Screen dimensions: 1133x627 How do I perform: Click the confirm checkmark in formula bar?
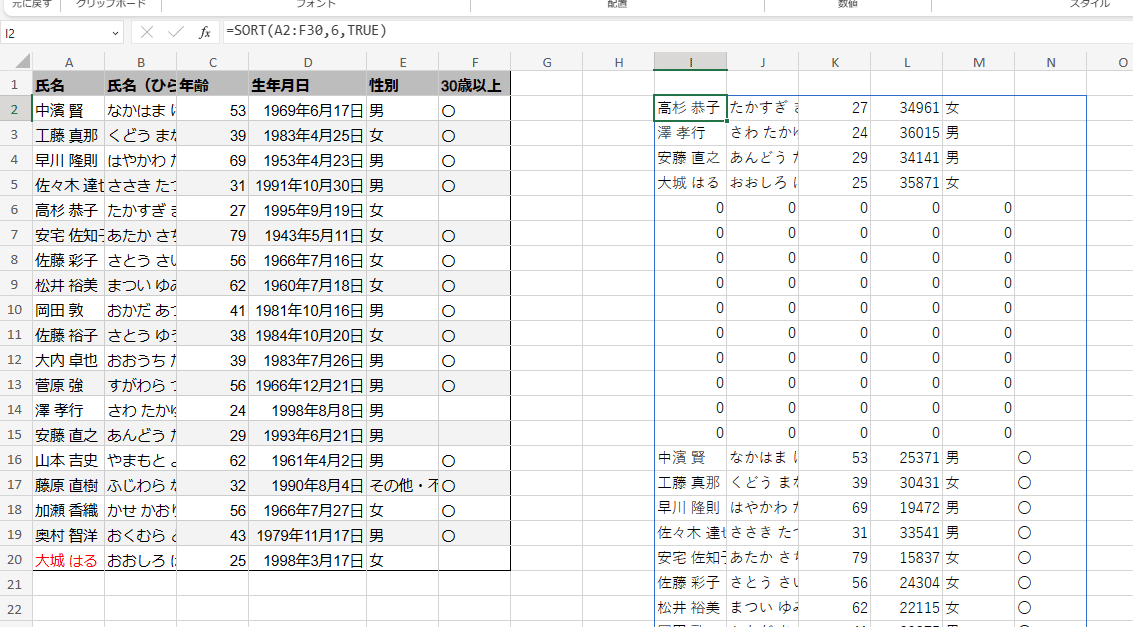176,32
